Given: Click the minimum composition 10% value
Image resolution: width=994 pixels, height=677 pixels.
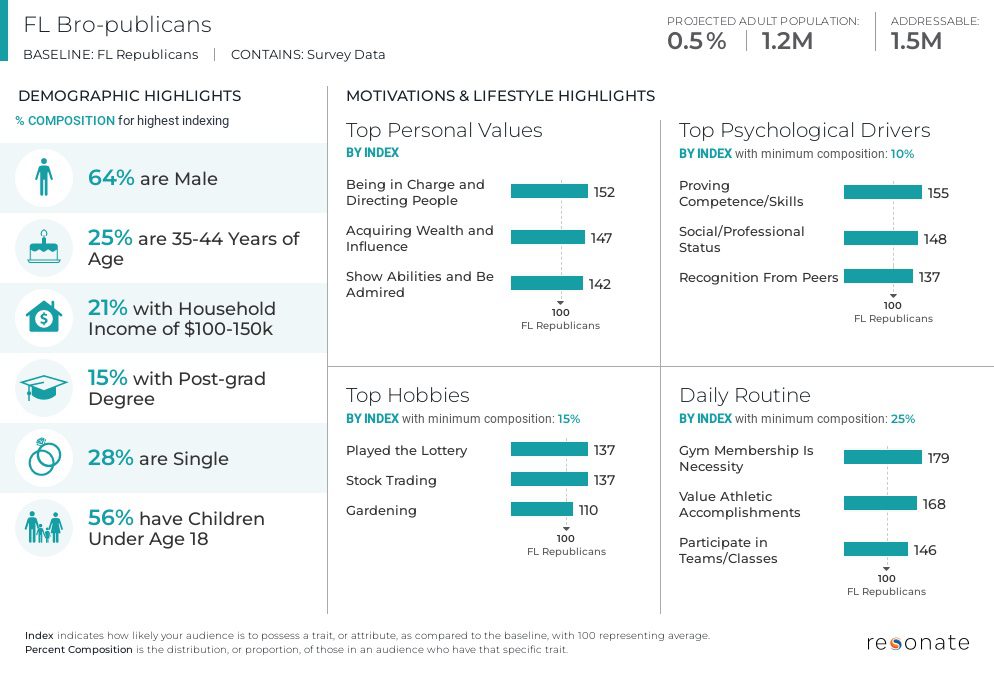Looking at the screenshot, I should pos(902,153).
